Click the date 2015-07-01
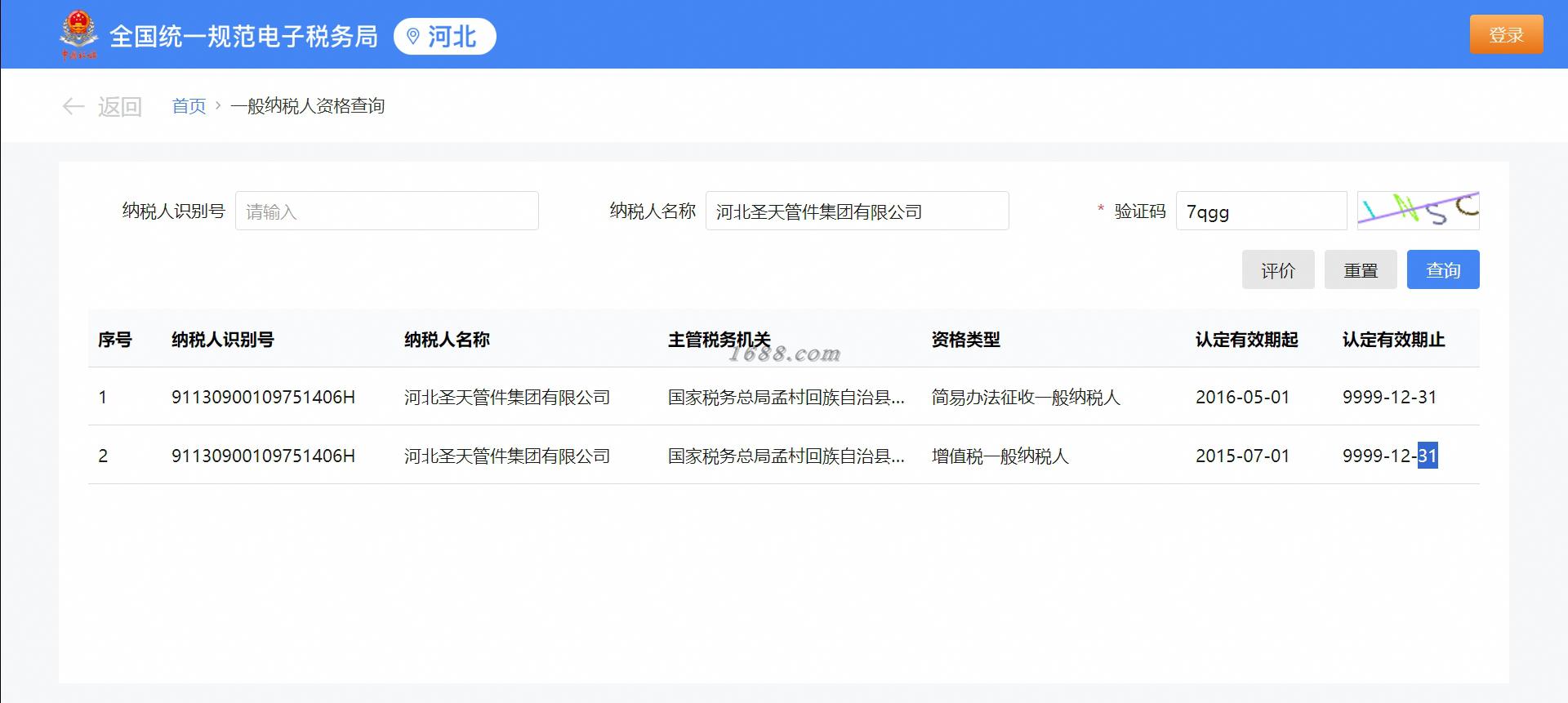The image size is (1568, 703). (x=1242, y=456)
